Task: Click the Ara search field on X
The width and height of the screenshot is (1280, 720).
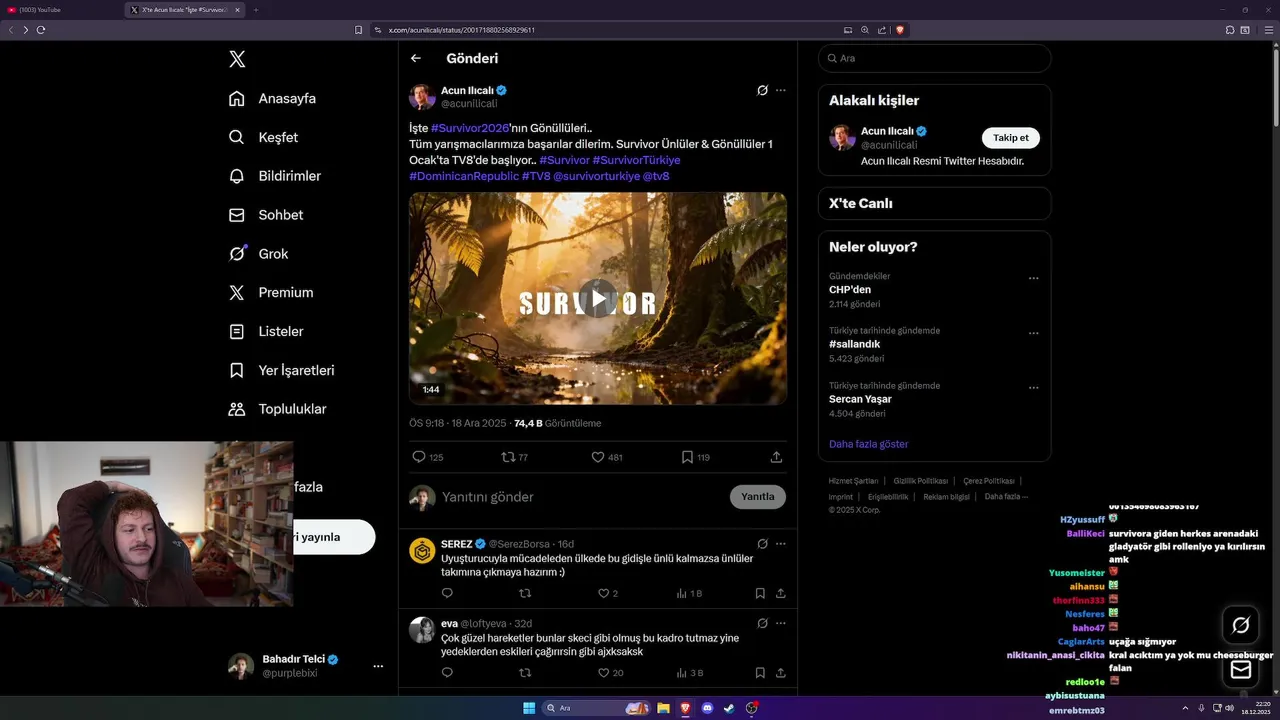Action: 935,58
